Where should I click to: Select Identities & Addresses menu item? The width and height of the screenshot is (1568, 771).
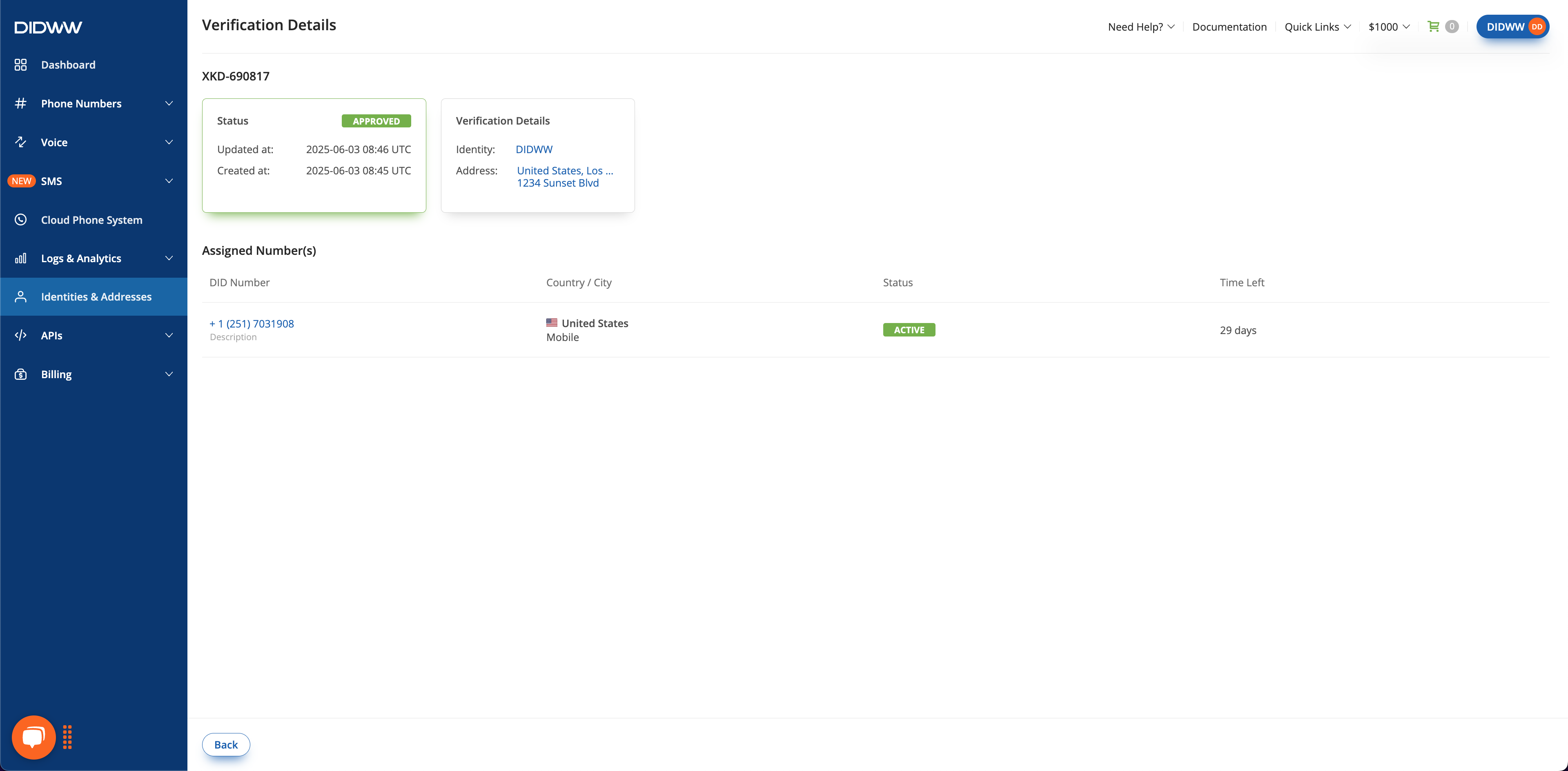tap(94, 296)
